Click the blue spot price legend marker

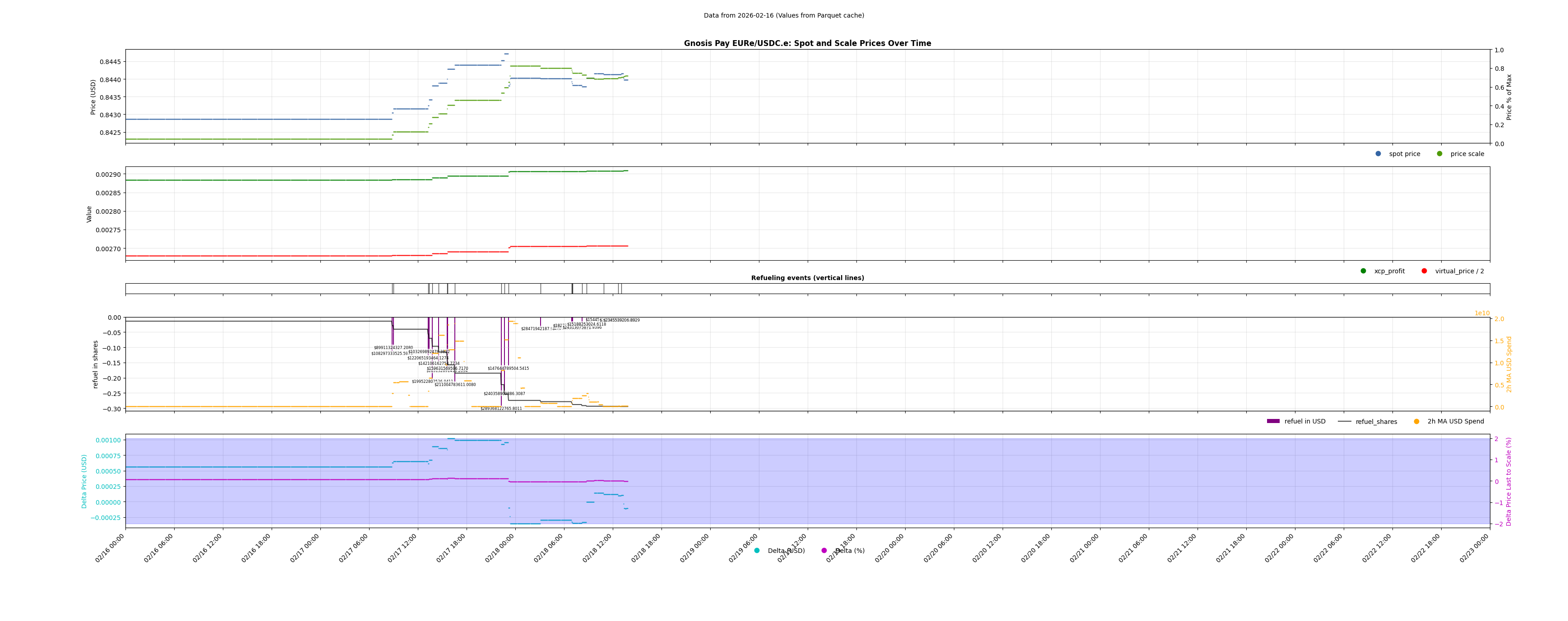tap(1378, 154)
